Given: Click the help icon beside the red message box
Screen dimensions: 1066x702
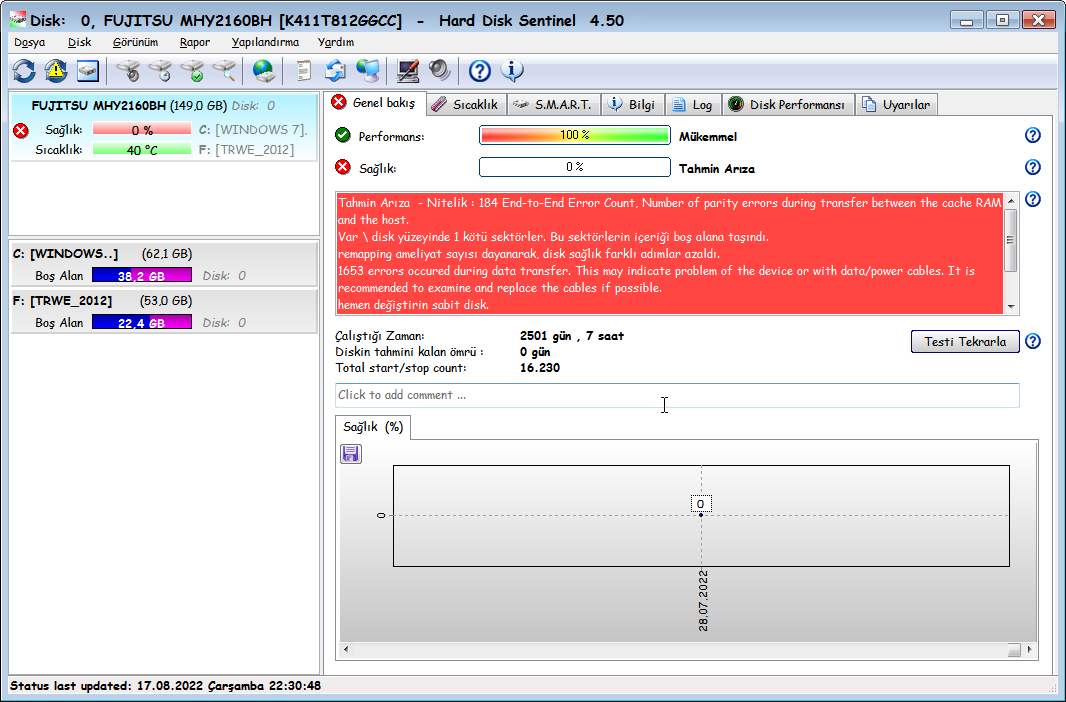Looking at the screenshot, I should 1033,199.
